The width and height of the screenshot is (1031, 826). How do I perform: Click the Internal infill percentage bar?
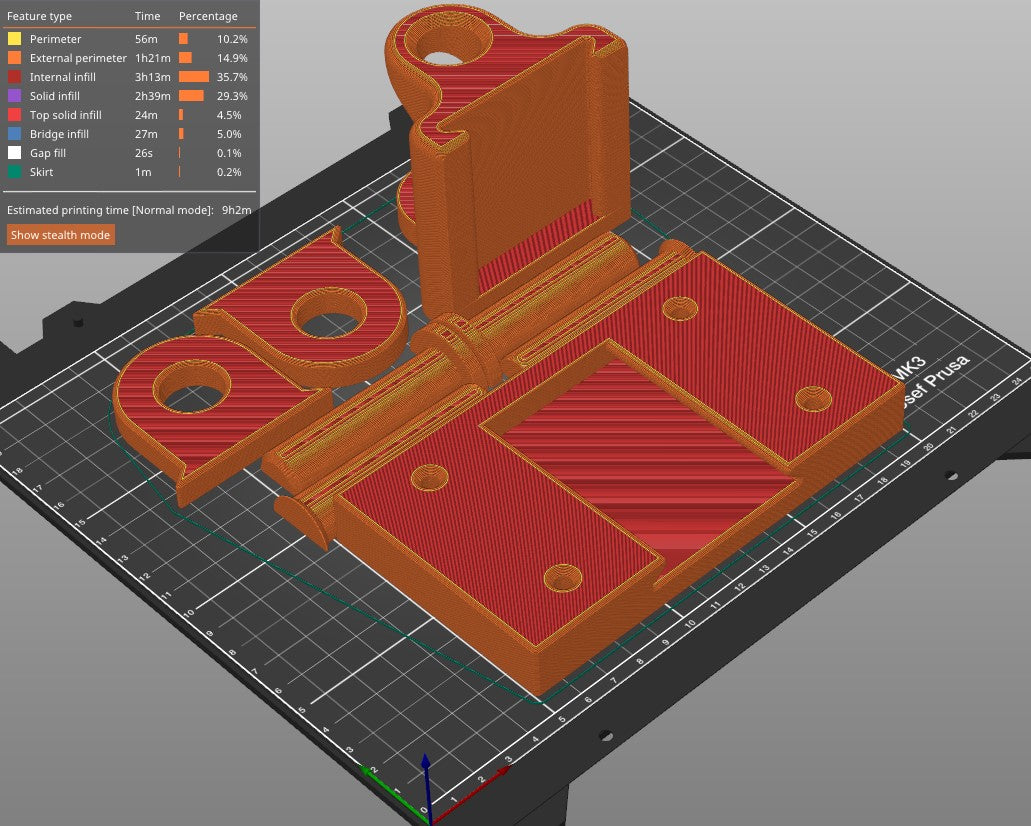tap(194, 77)
